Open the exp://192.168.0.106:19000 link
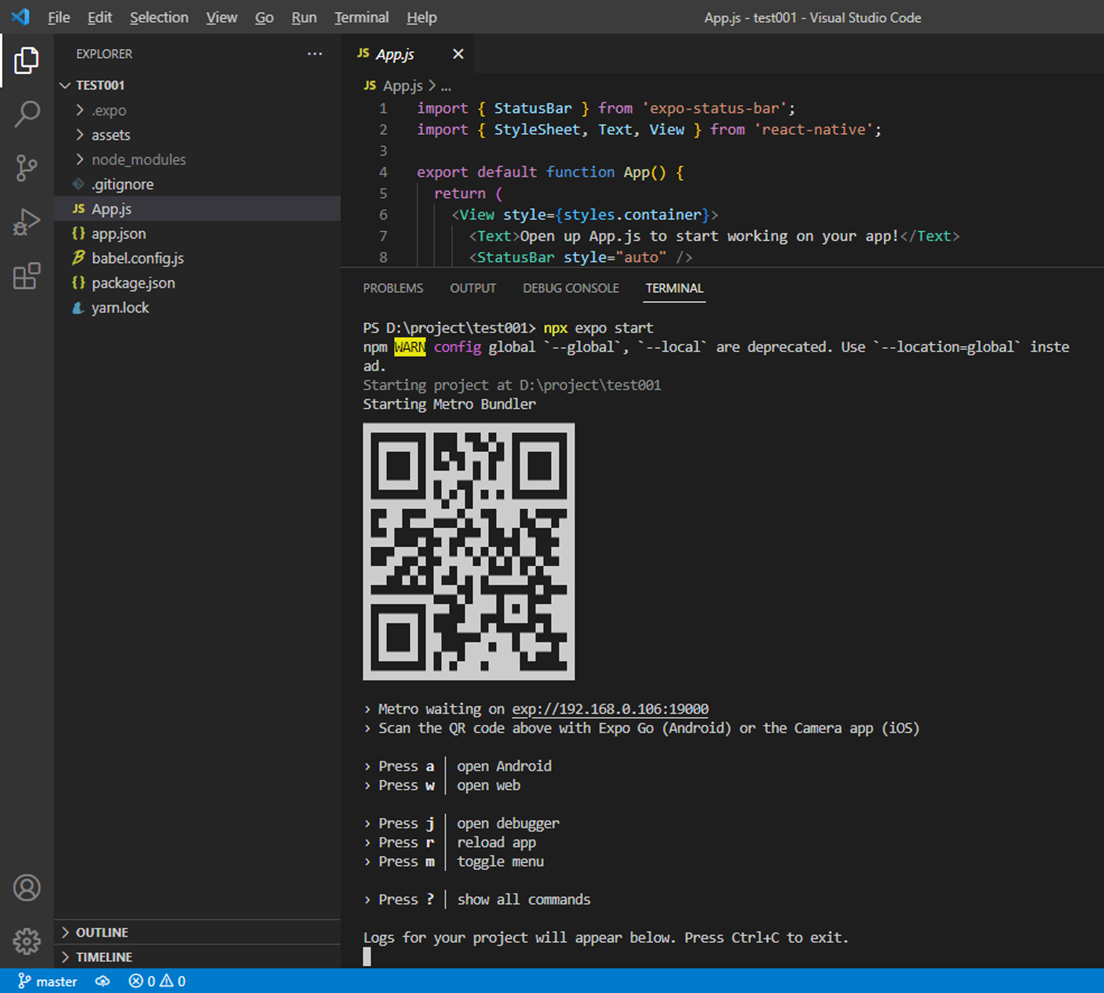Viewport: 1104px width, 993px height. 610,708
